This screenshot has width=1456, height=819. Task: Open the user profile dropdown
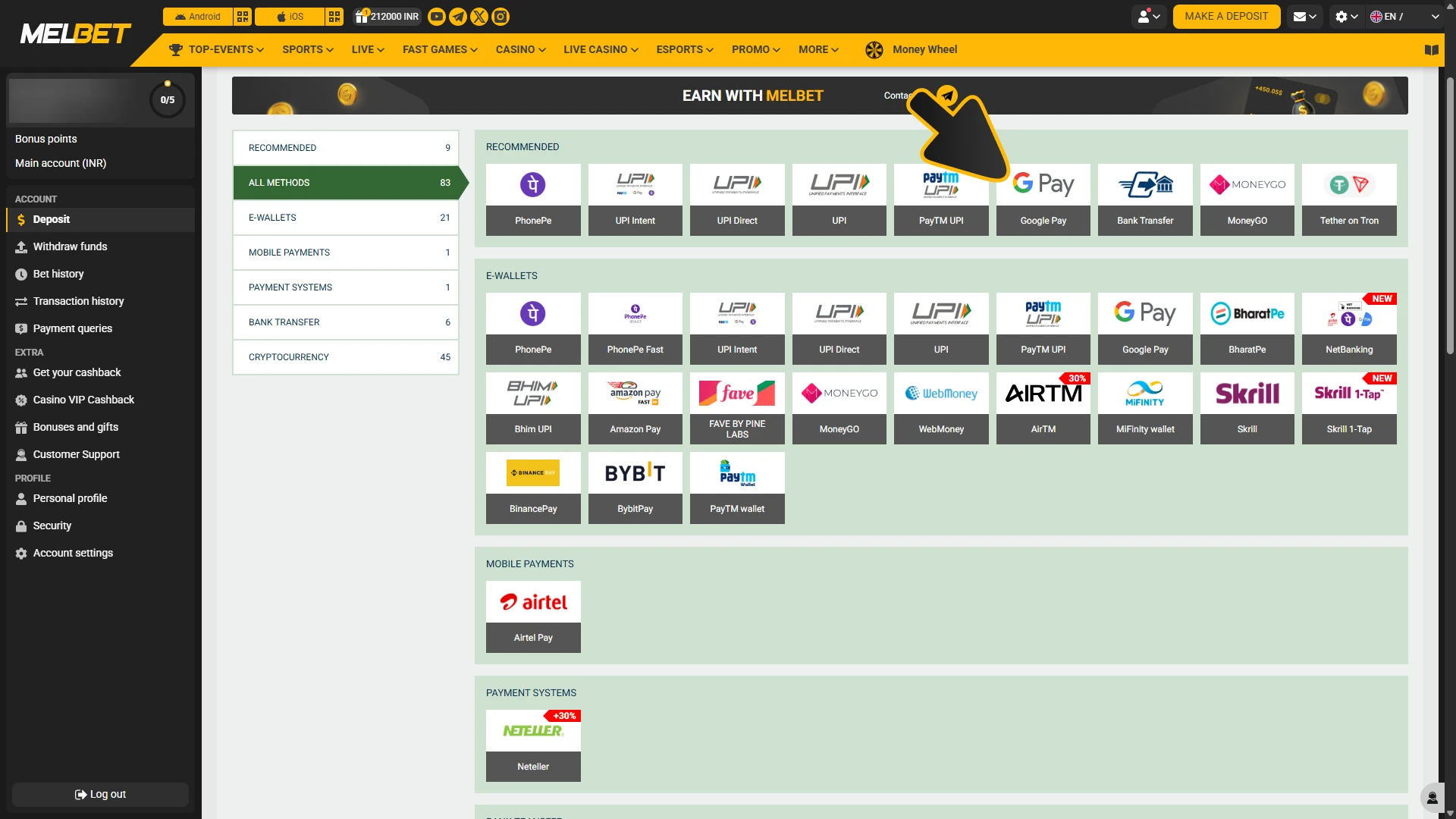1149,17
